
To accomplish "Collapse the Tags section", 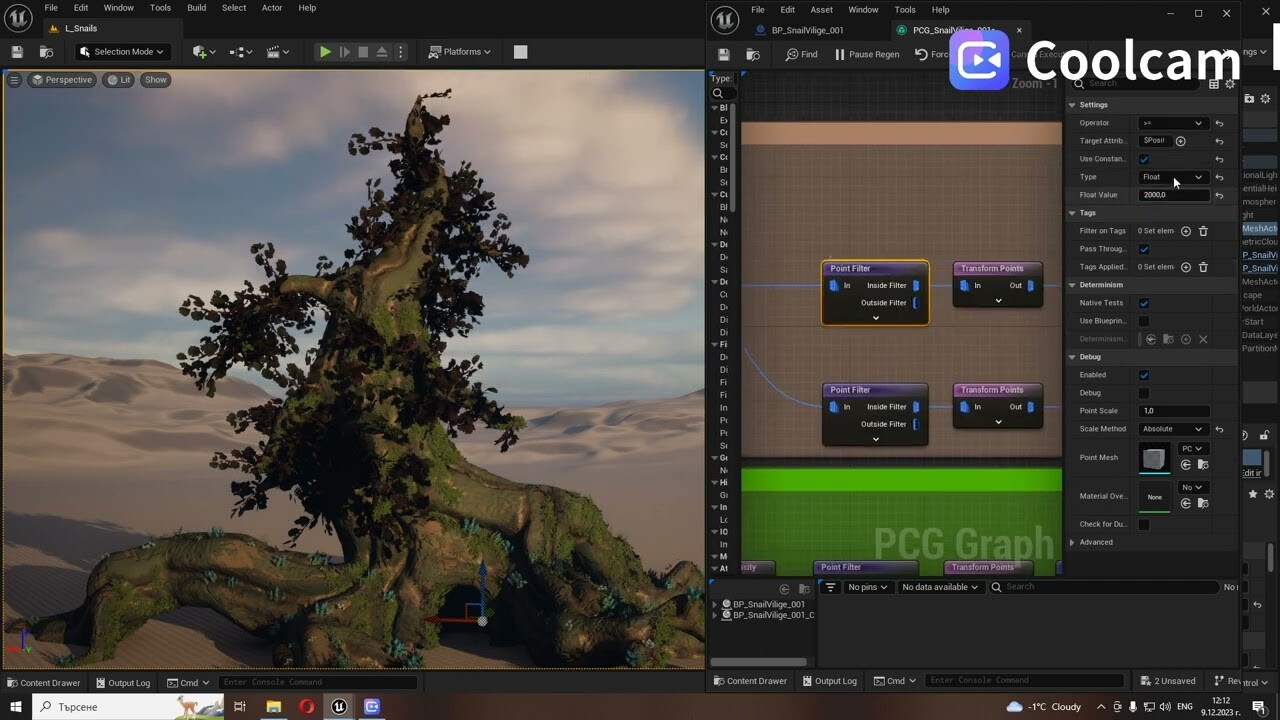I will pos(1072,213).
